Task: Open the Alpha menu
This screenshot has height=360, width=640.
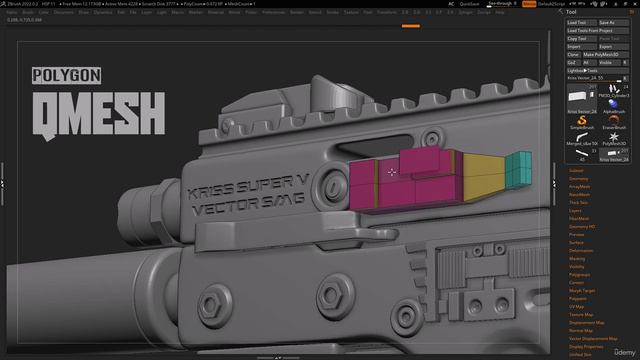Action: point(11,12)
